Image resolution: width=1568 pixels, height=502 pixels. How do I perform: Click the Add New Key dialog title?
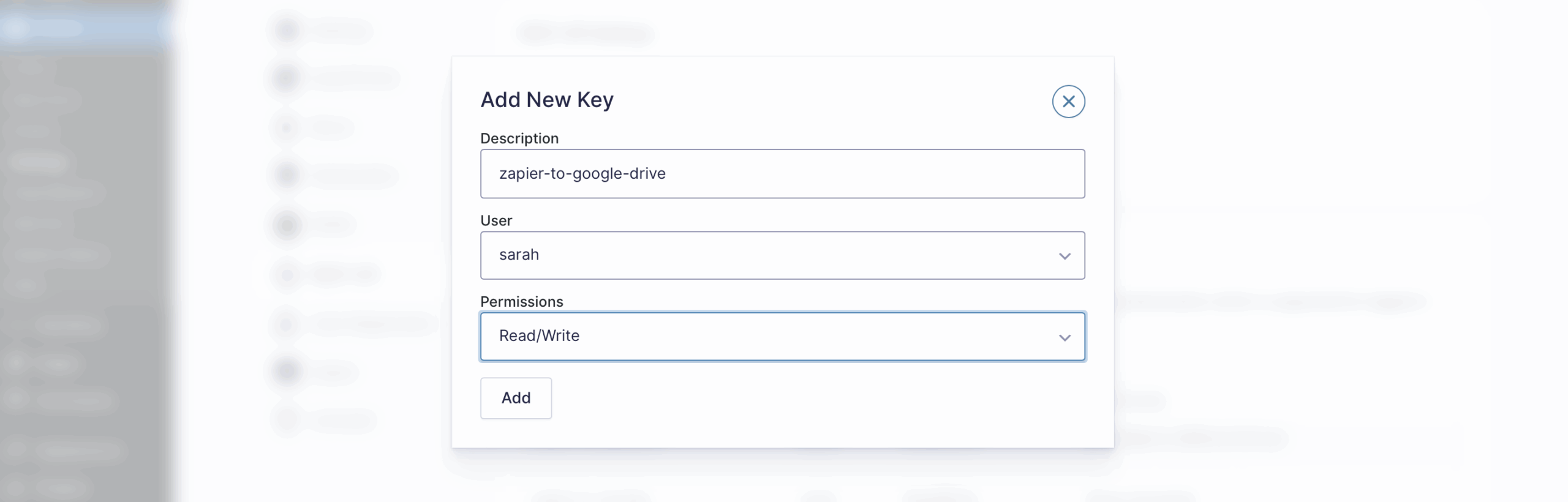(x=547, y=100)
